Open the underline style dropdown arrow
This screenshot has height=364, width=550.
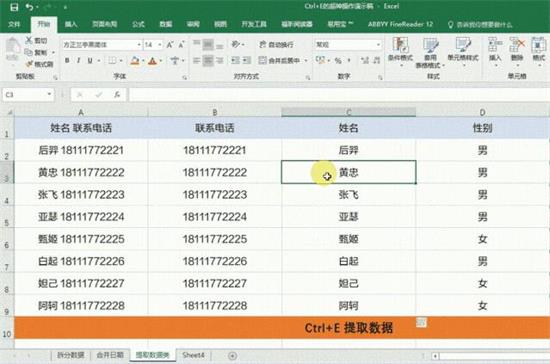99,61
